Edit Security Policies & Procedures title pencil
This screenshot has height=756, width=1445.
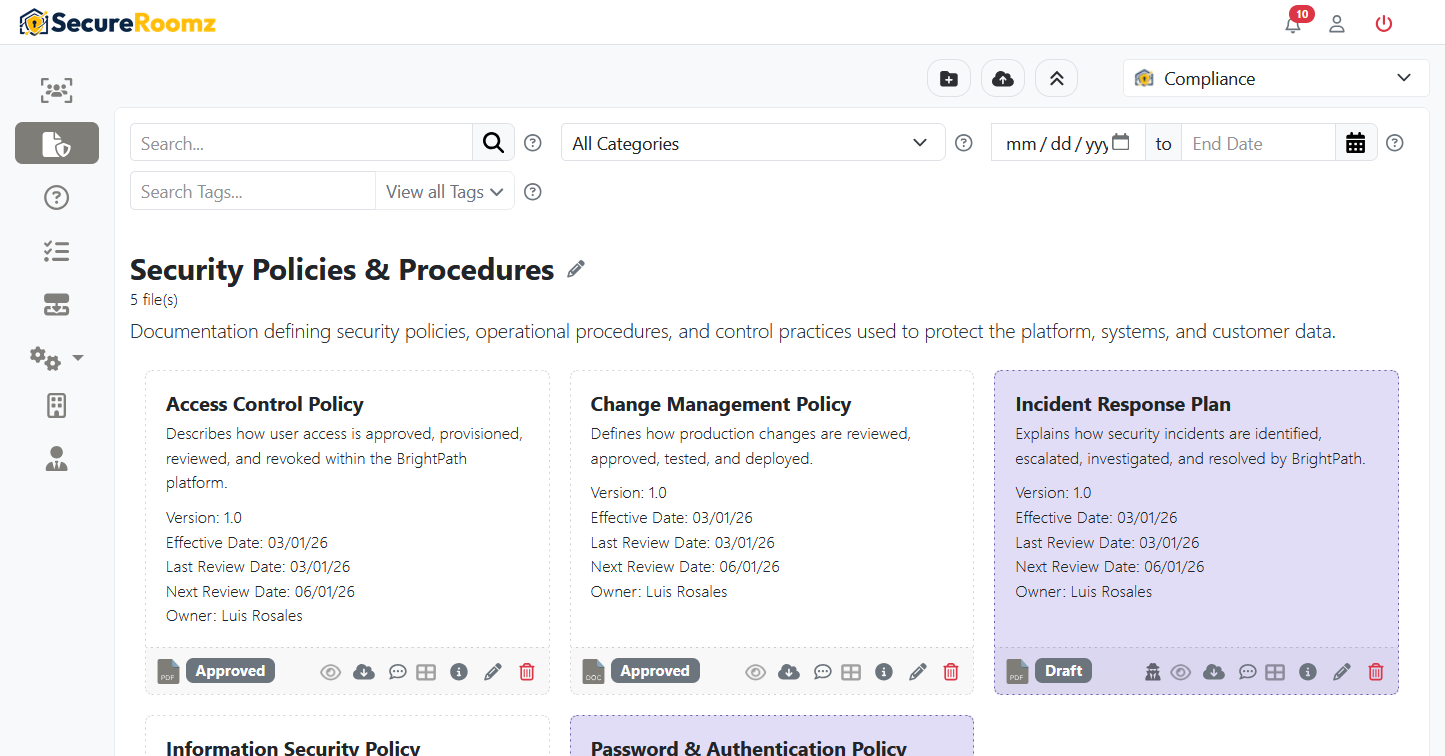[576, 269]
